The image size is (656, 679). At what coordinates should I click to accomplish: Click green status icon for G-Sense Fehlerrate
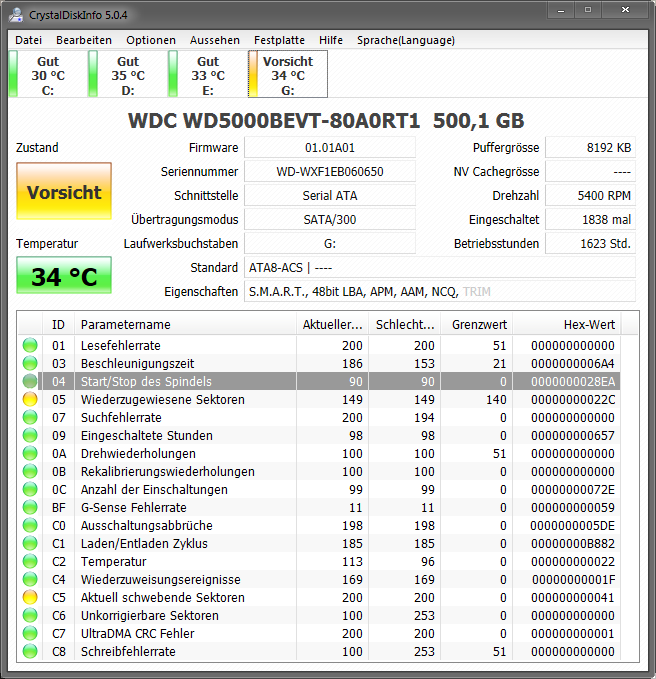(x=30, y=507)
